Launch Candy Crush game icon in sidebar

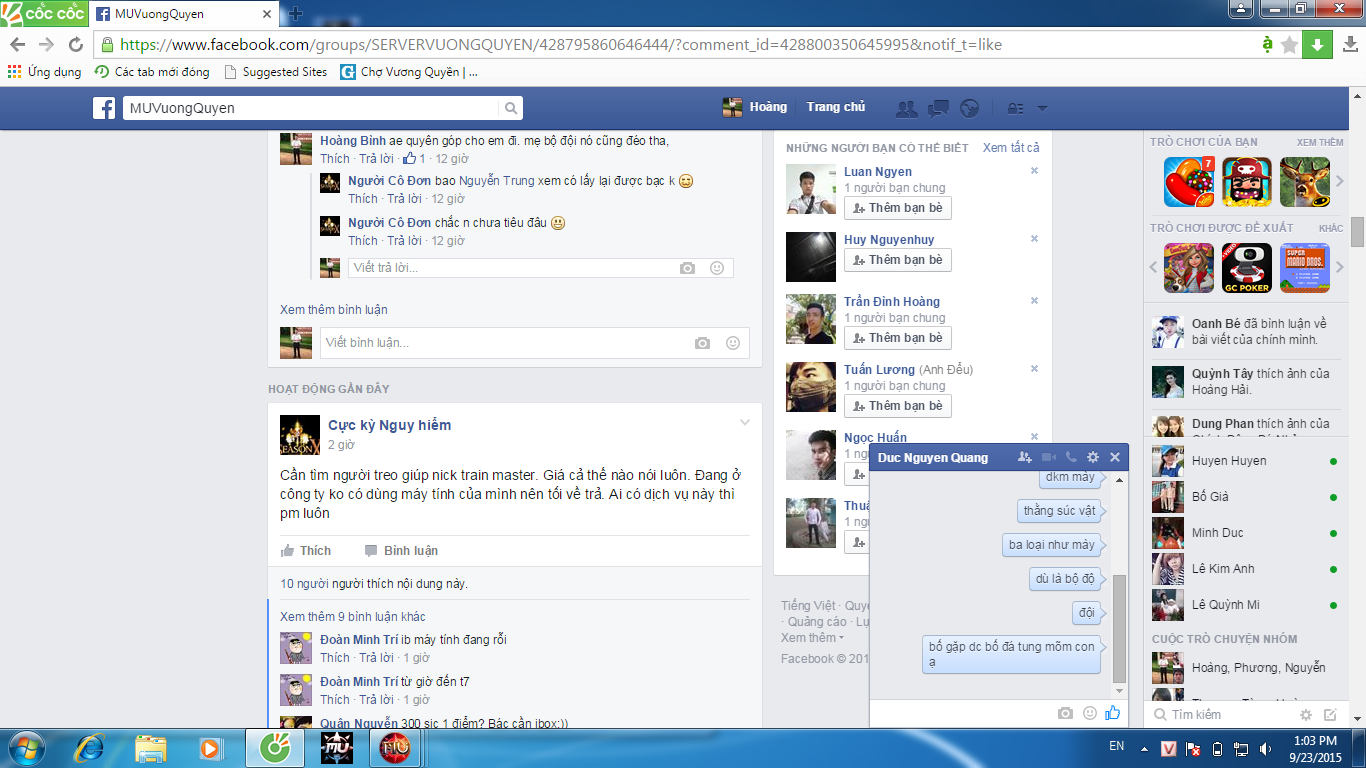coord(1188,182)
